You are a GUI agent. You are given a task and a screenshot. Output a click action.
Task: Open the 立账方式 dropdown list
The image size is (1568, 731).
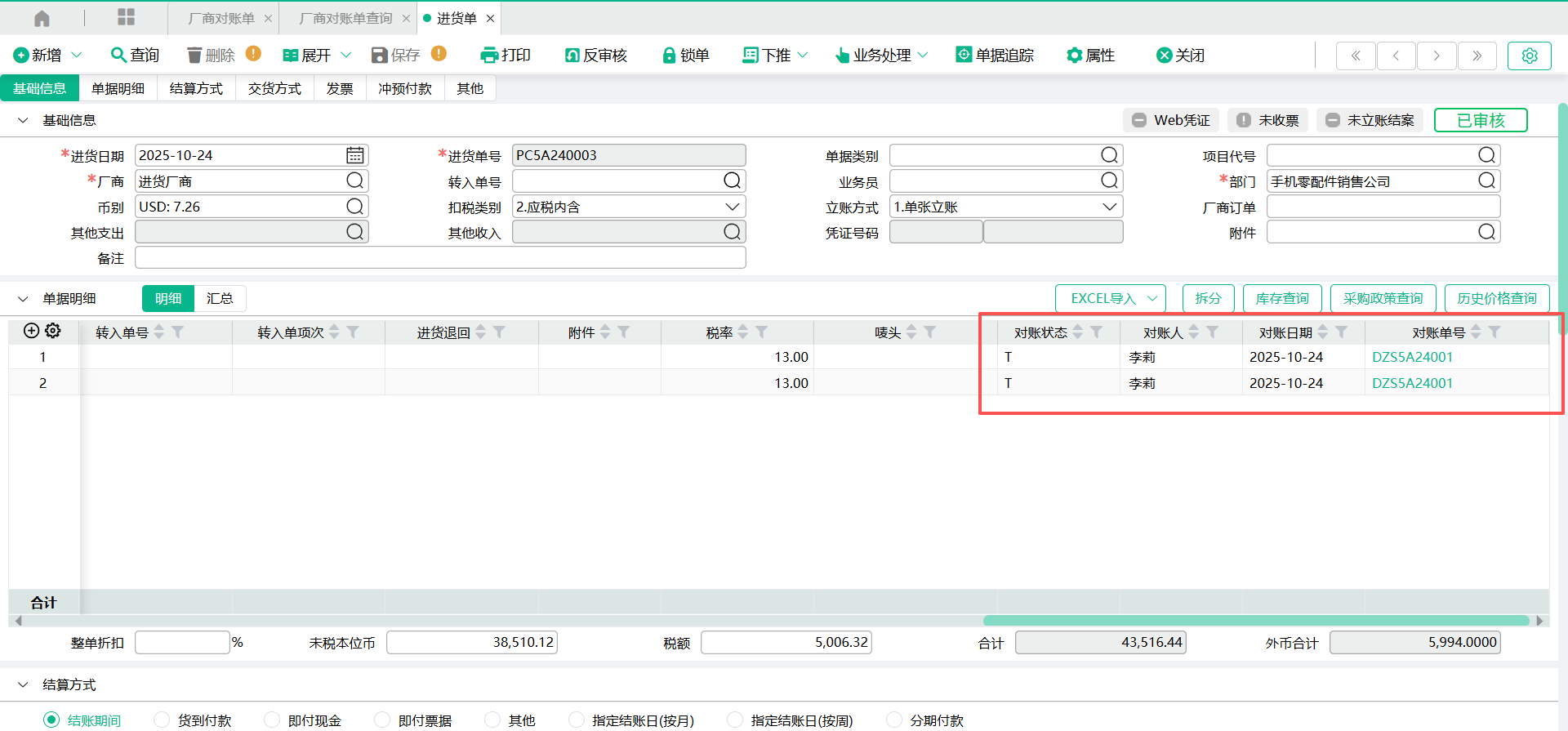(1109, 207)
